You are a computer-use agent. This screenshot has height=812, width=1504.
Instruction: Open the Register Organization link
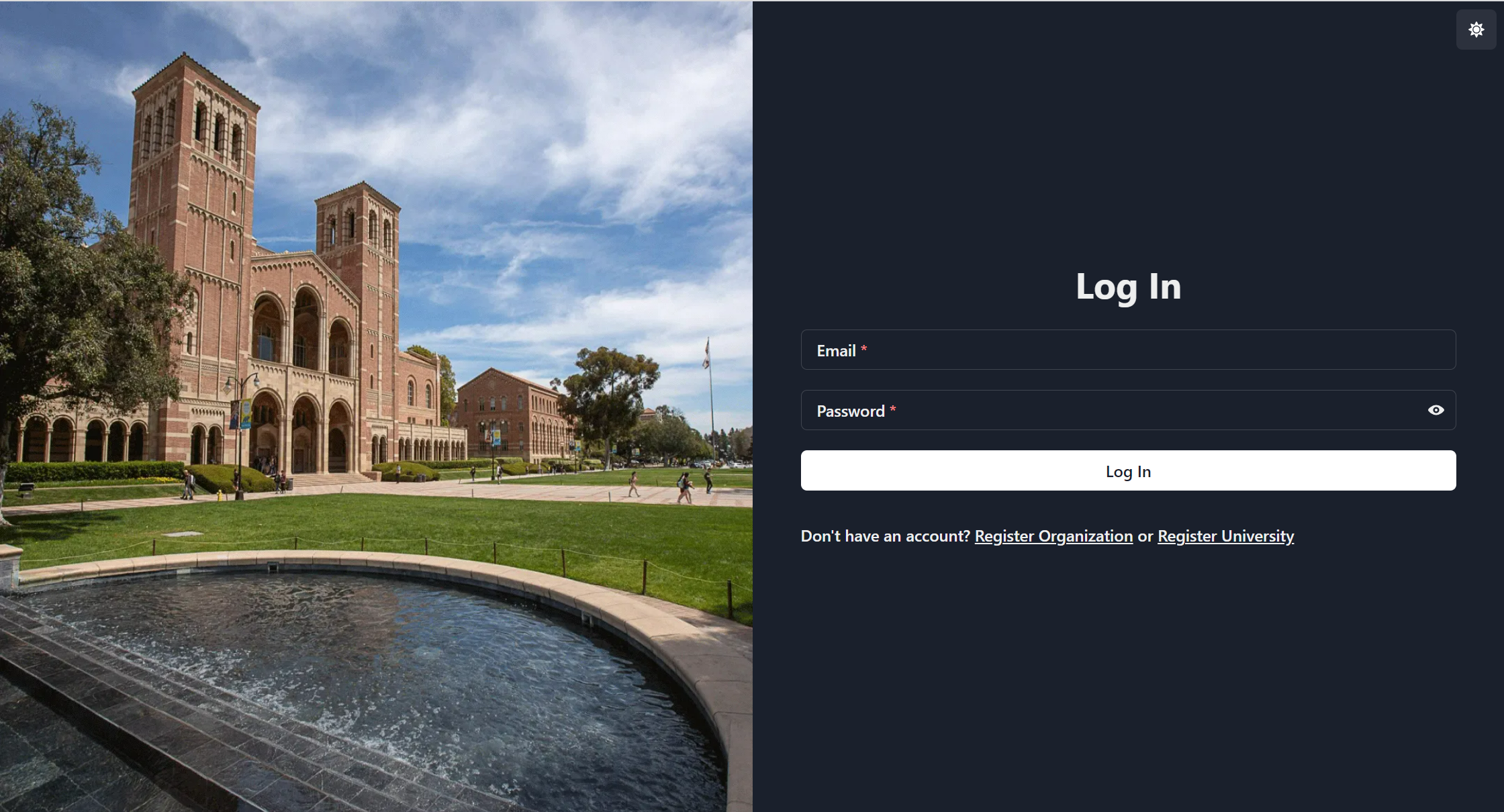click(1053, 536)
